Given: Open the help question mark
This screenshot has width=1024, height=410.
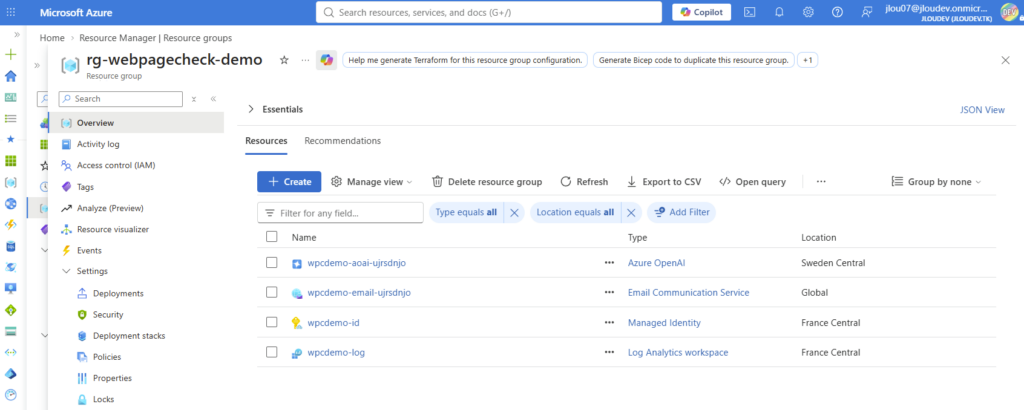Looking at the screenshot, I should [837, 12].
